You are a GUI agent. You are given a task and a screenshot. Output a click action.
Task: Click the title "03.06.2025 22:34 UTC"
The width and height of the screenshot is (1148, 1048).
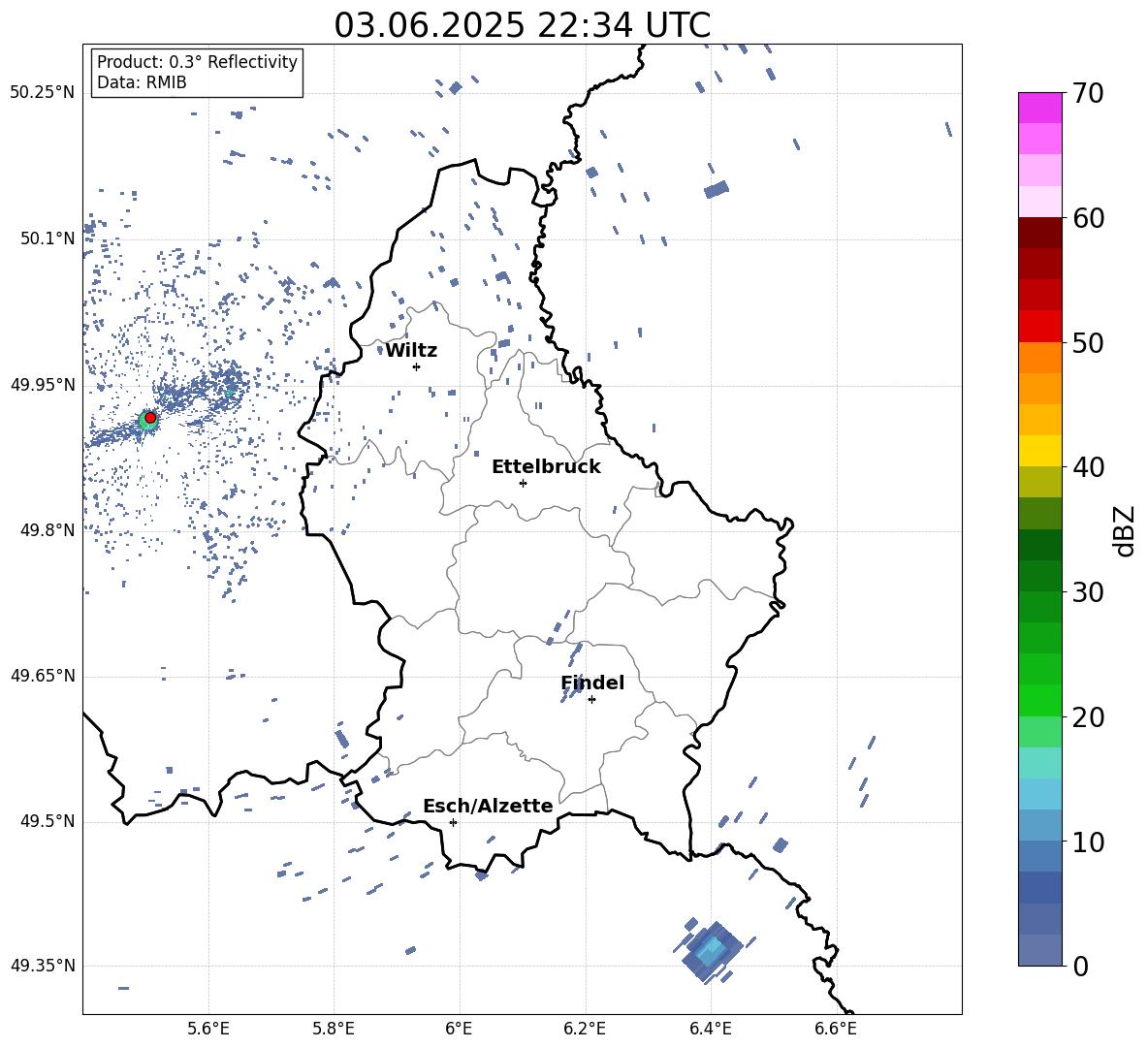(522, 25)
